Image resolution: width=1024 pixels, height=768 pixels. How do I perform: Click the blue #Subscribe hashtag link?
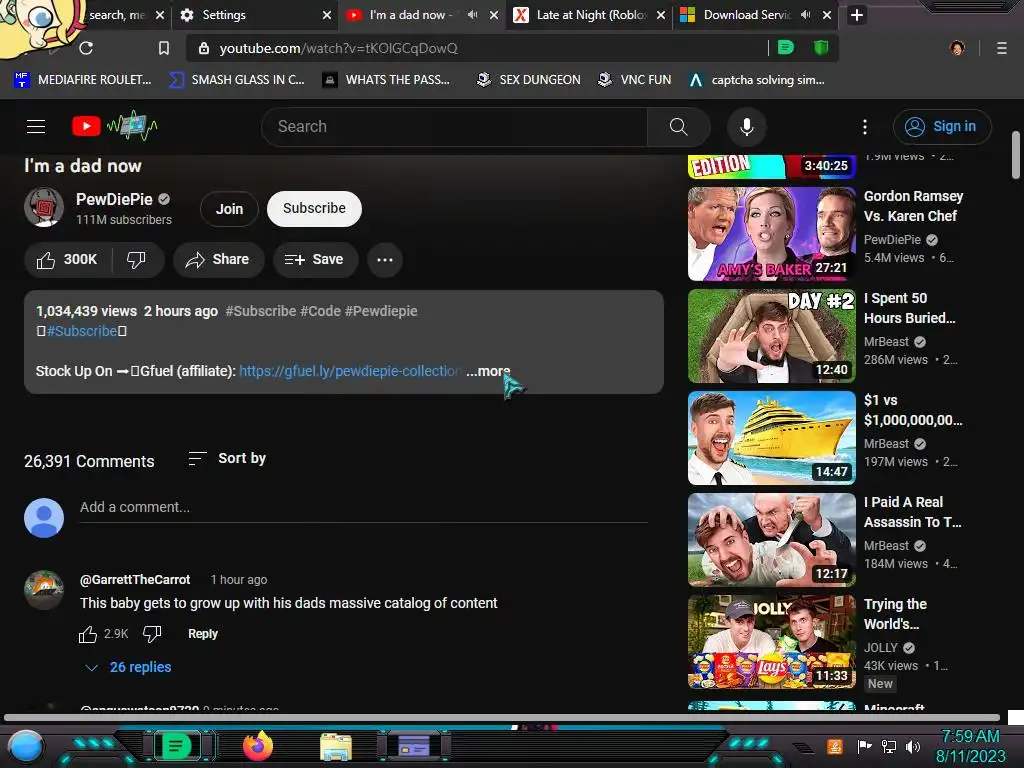(x=82, y=331)
